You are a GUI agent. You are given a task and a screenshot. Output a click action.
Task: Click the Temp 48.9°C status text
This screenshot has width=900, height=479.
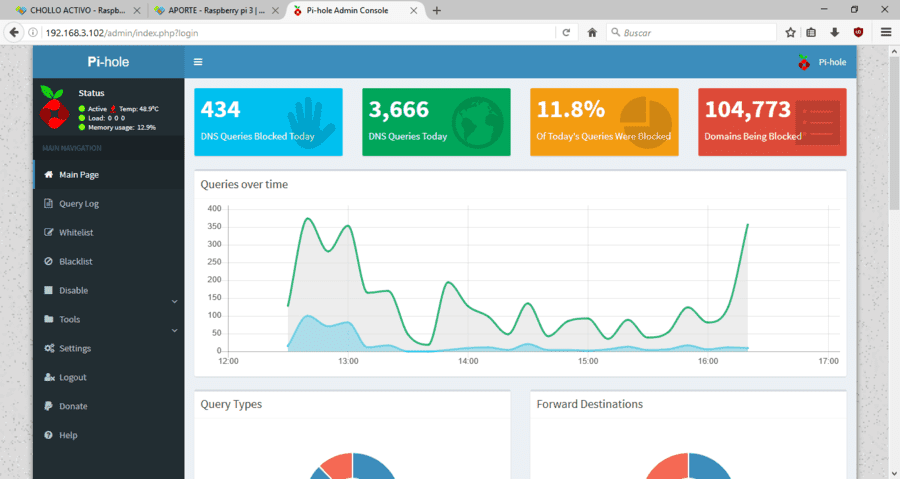[x=138, y=108]
